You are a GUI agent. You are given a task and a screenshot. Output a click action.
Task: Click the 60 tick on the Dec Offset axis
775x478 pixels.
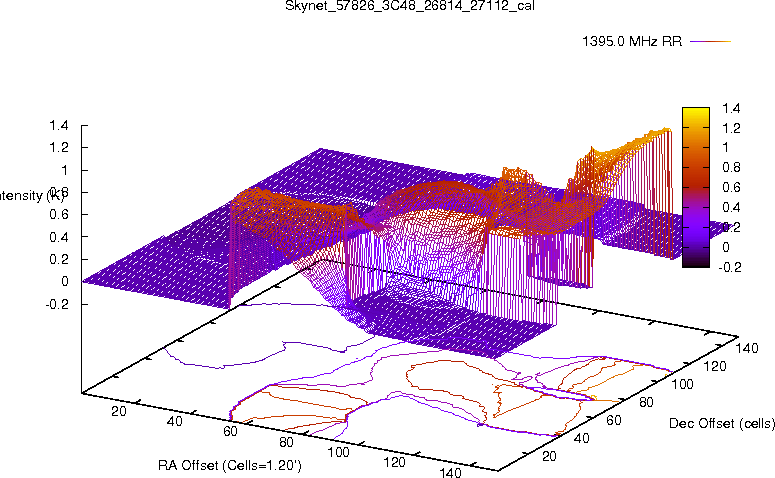coord(613,421)
